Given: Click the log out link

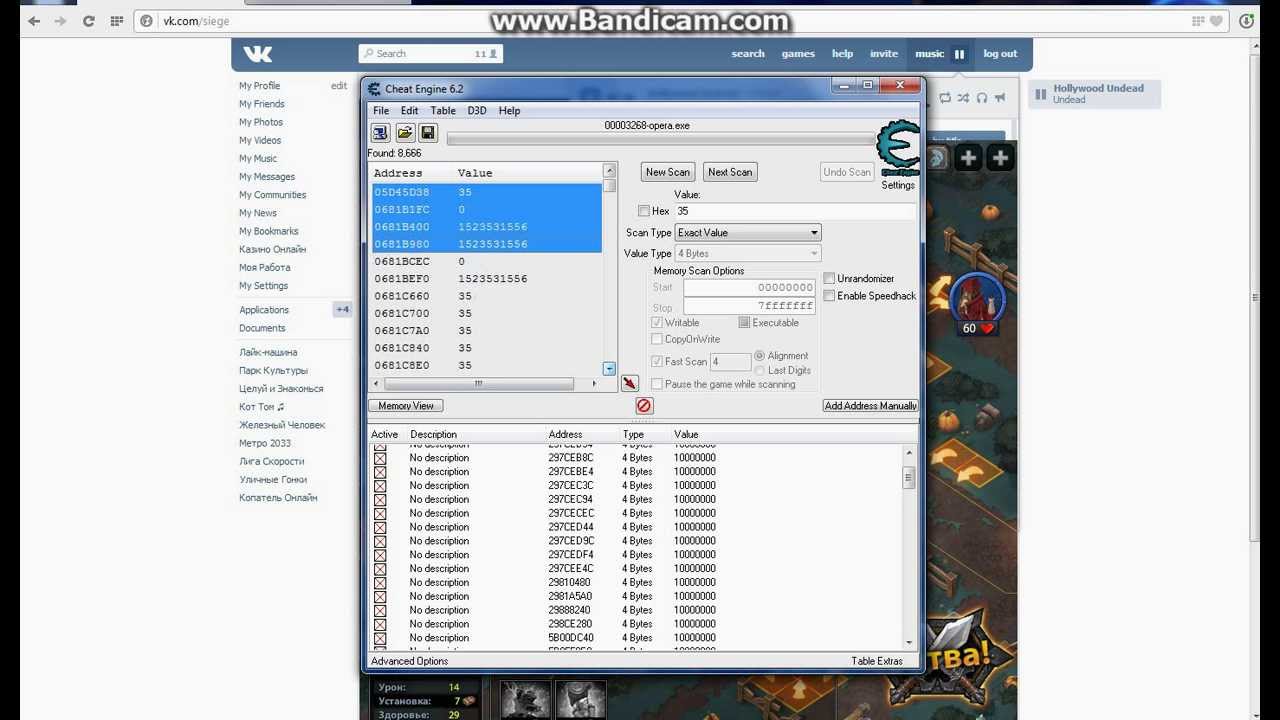Looking at the screenshot, I should (1000, 54).
